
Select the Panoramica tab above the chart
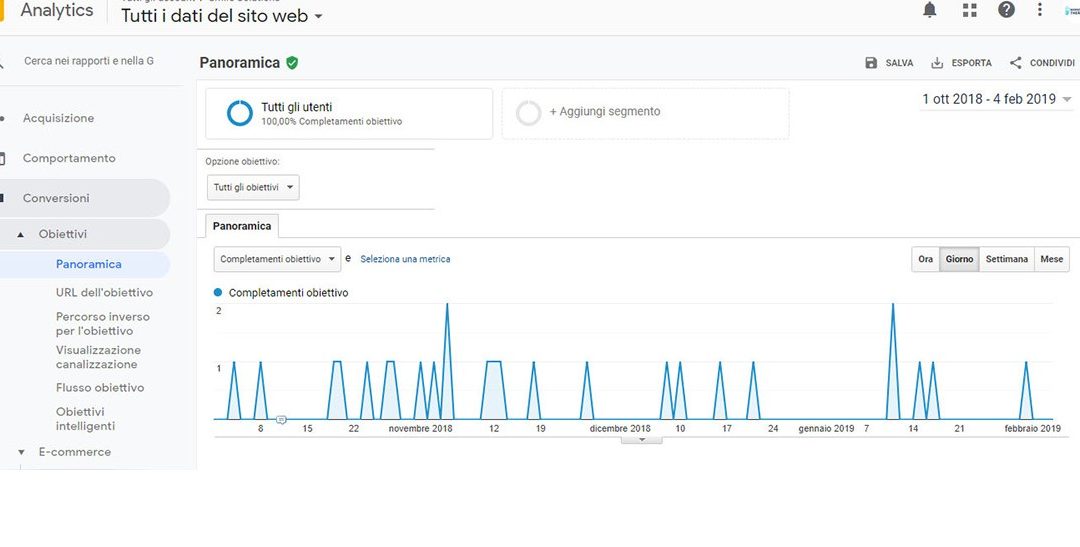[x=242, y=226]
